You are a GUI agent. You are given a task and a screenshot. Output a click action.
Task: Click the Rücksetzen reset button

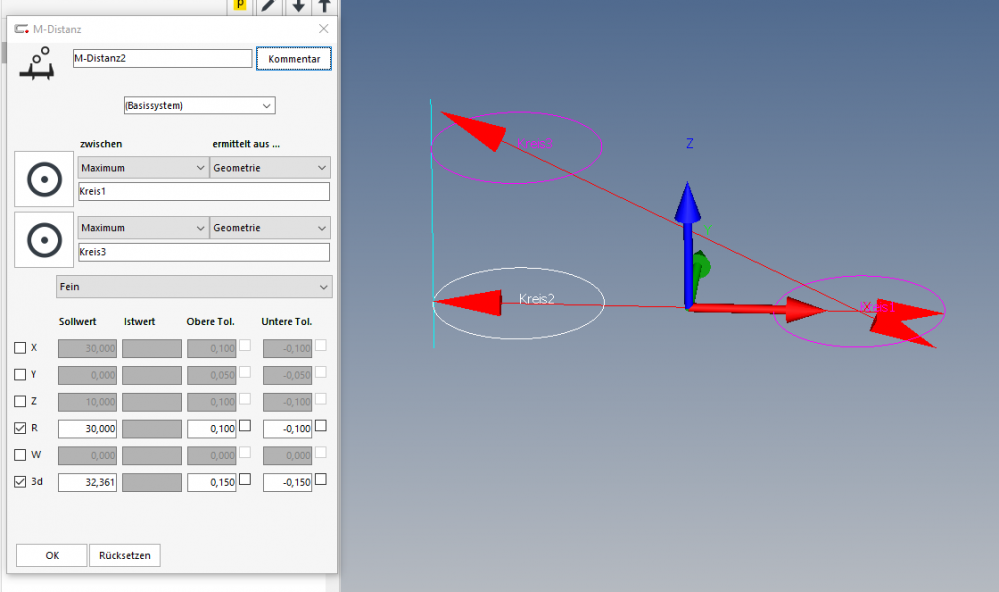tap(125, 556)
